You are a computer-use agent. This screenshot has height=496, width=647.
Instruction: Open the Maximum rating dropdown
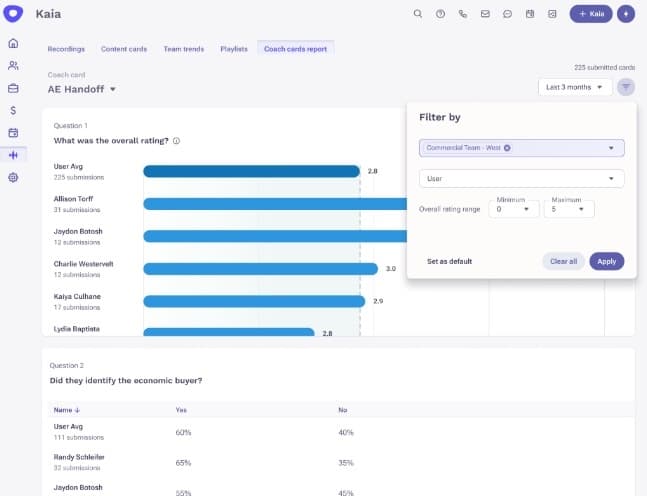[x=571, y=210]
